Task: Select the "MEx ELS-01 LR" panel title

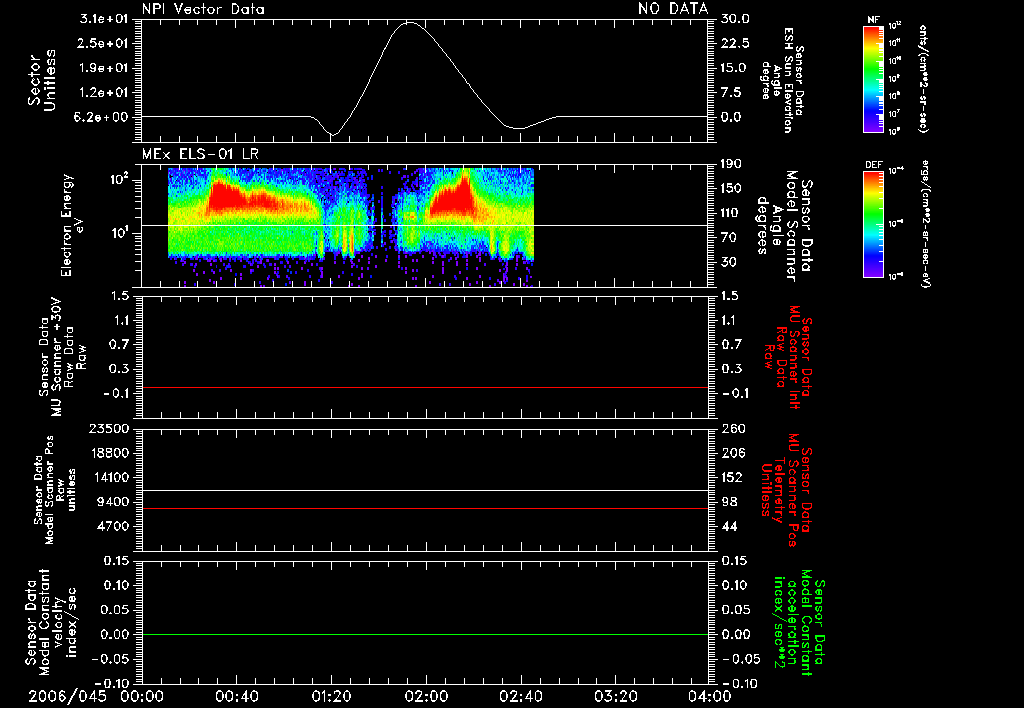Action: tap(200, 155)
